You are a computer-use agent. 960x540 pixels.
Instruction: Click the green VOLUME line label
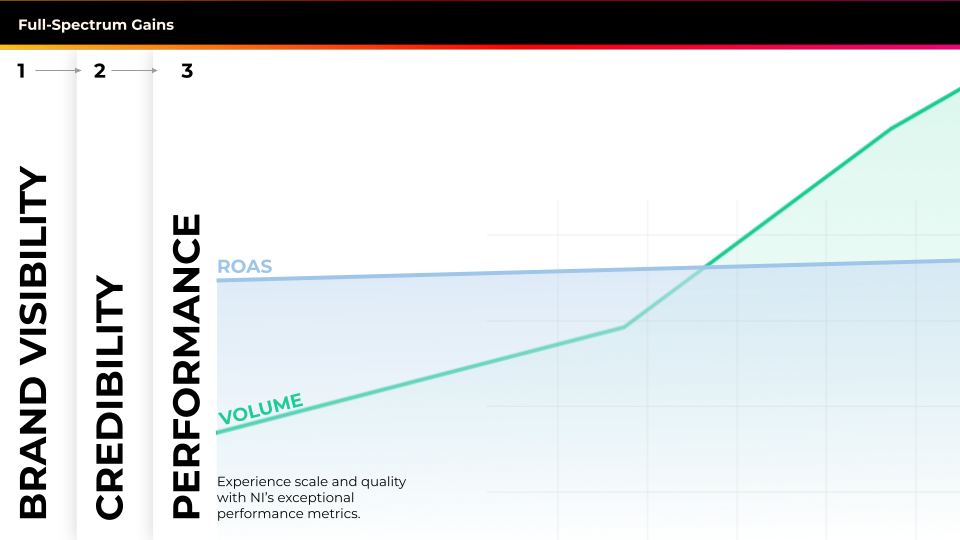point(260,409)
